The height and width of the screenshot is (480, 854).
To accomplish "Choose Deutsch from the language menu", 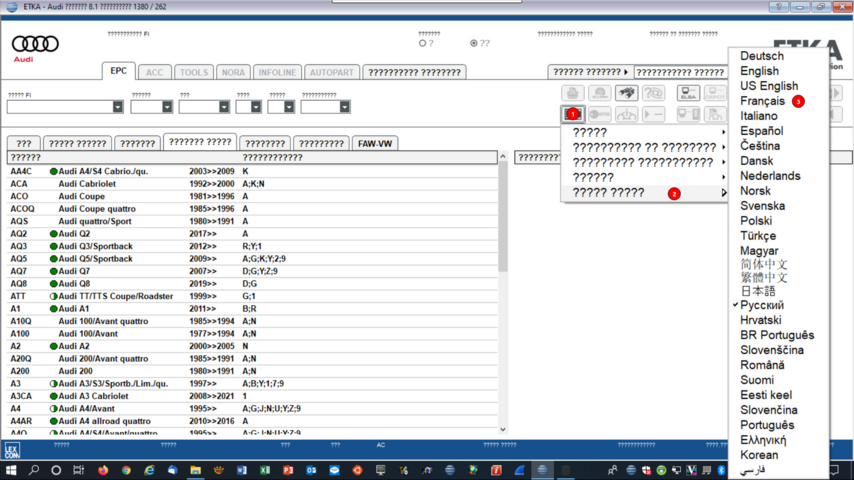I will (x=761, y=56).
